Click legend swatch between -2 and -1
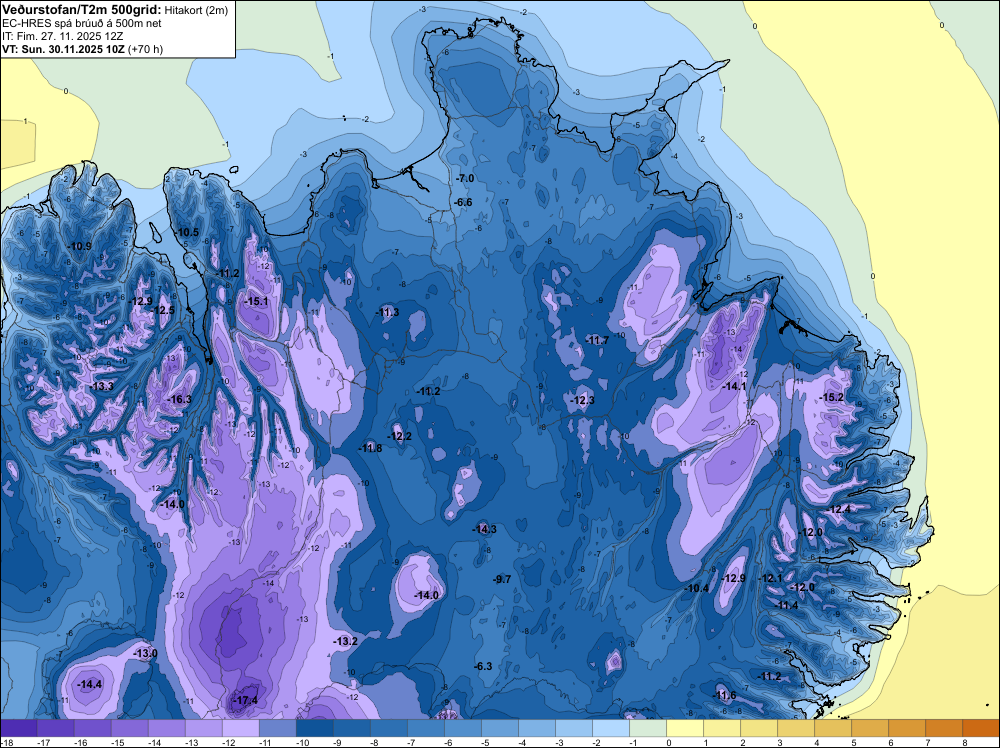This screenshot has width=1000, height=748. pos(610,728)
